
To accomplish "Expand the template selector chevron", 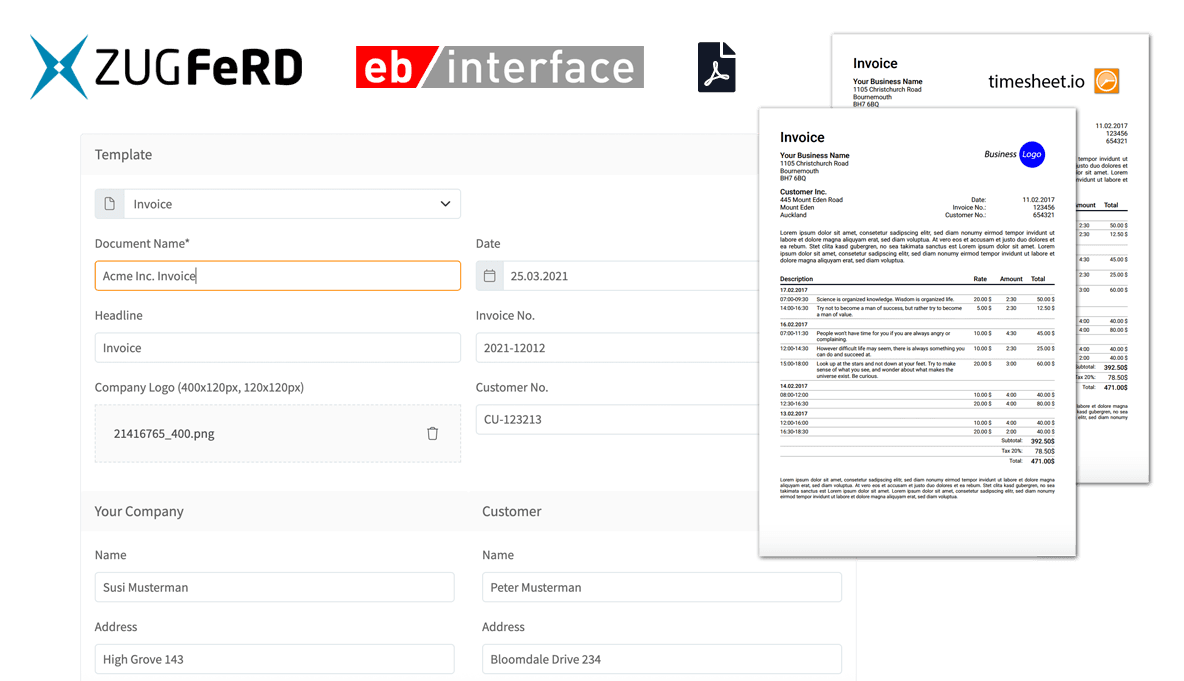I will click(x=445, y=203).
